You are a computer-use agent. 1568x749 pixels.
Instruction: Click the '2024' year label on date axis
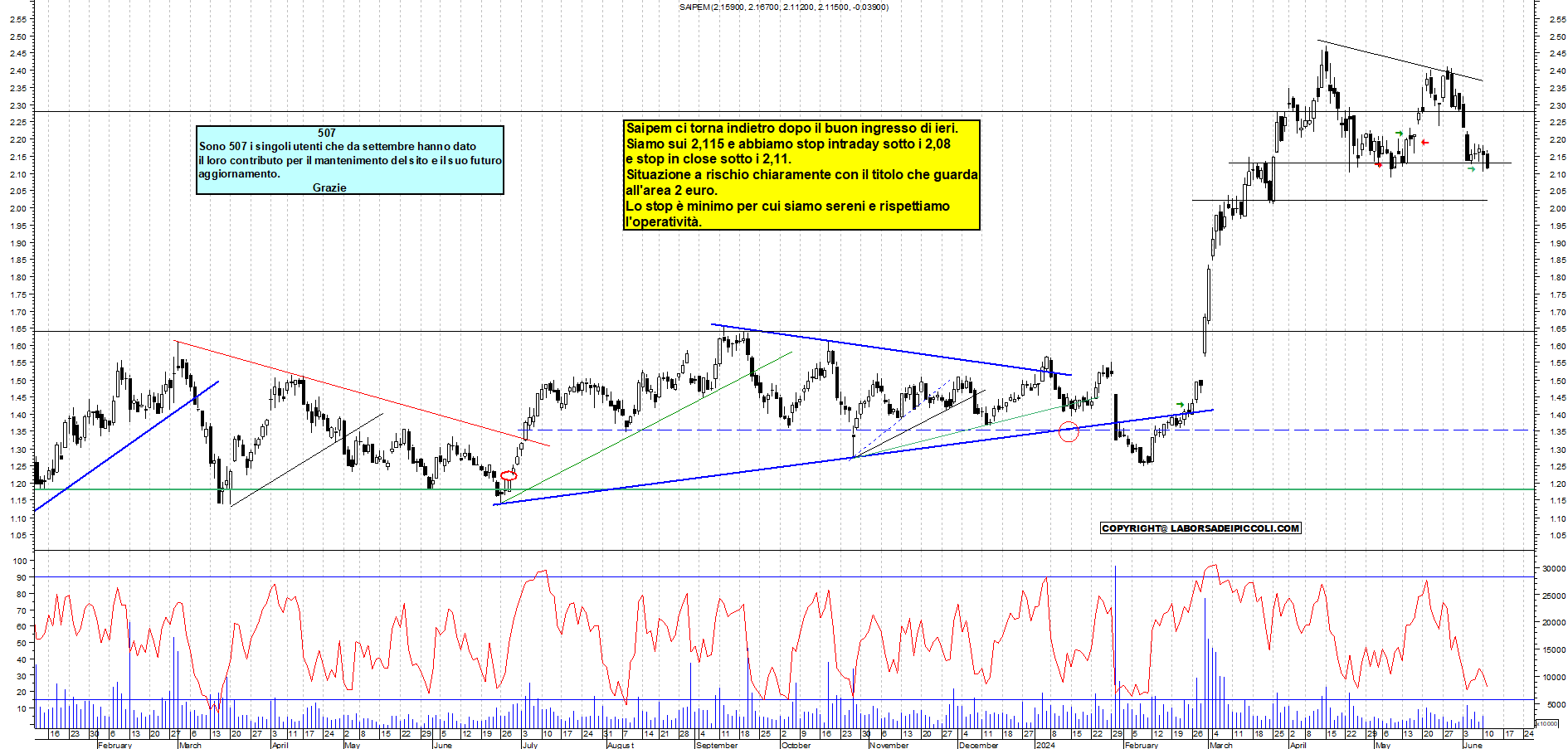1045,745
